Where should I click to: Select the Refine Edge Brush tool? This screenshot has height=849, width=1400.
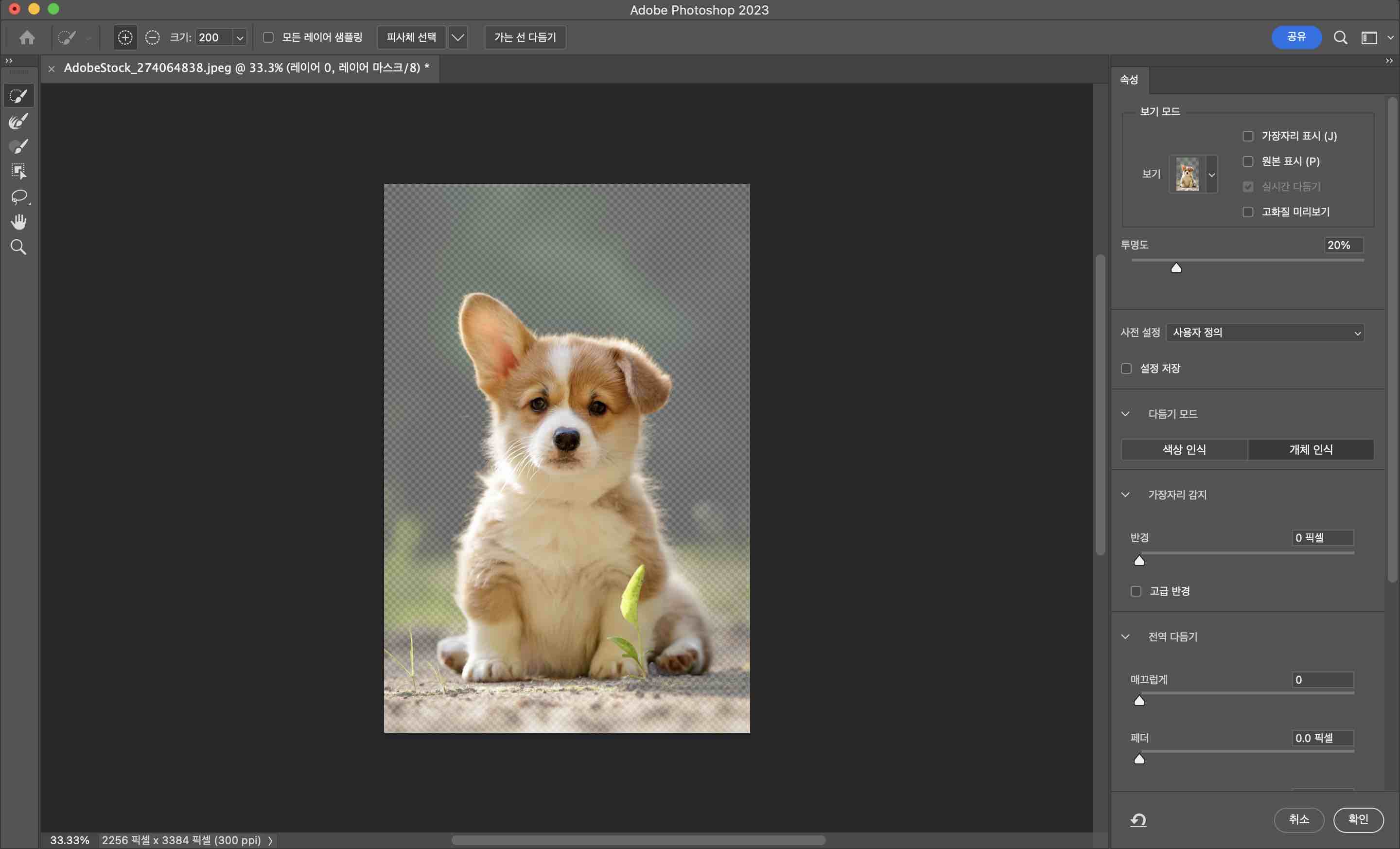18,121
